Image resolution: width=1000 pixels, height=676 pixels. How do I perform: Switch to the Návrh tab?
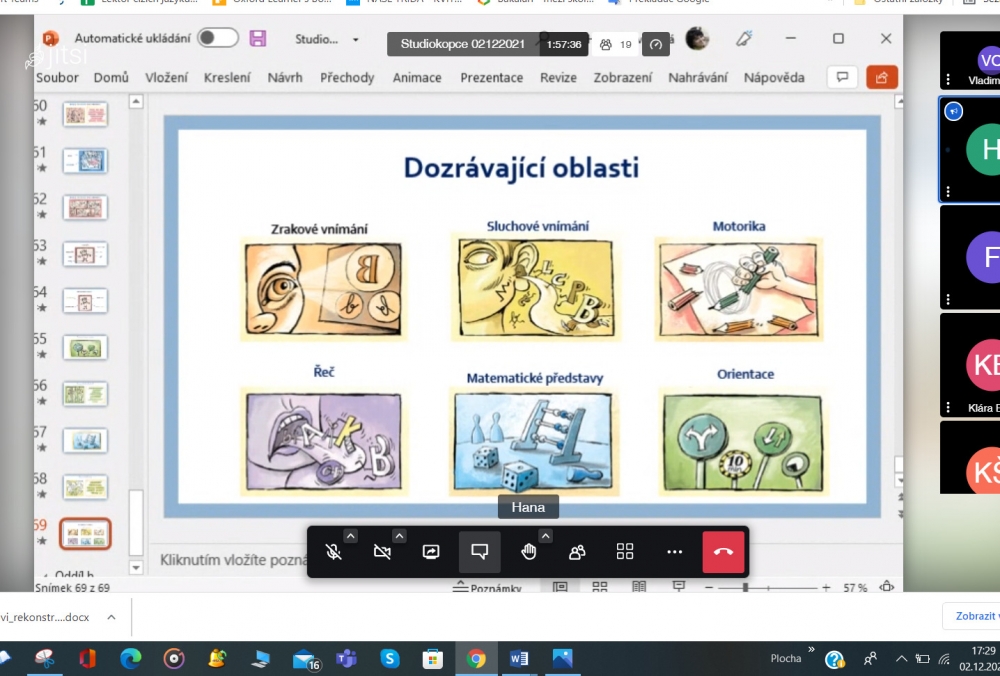[x=285, y=78]
